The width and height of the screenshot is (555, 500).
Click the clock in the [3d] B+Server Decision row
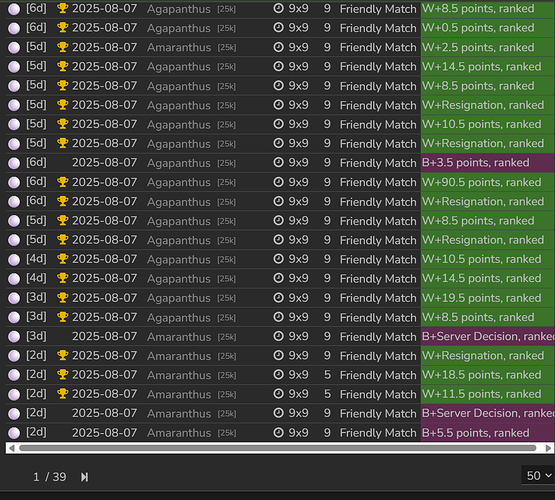279,336
